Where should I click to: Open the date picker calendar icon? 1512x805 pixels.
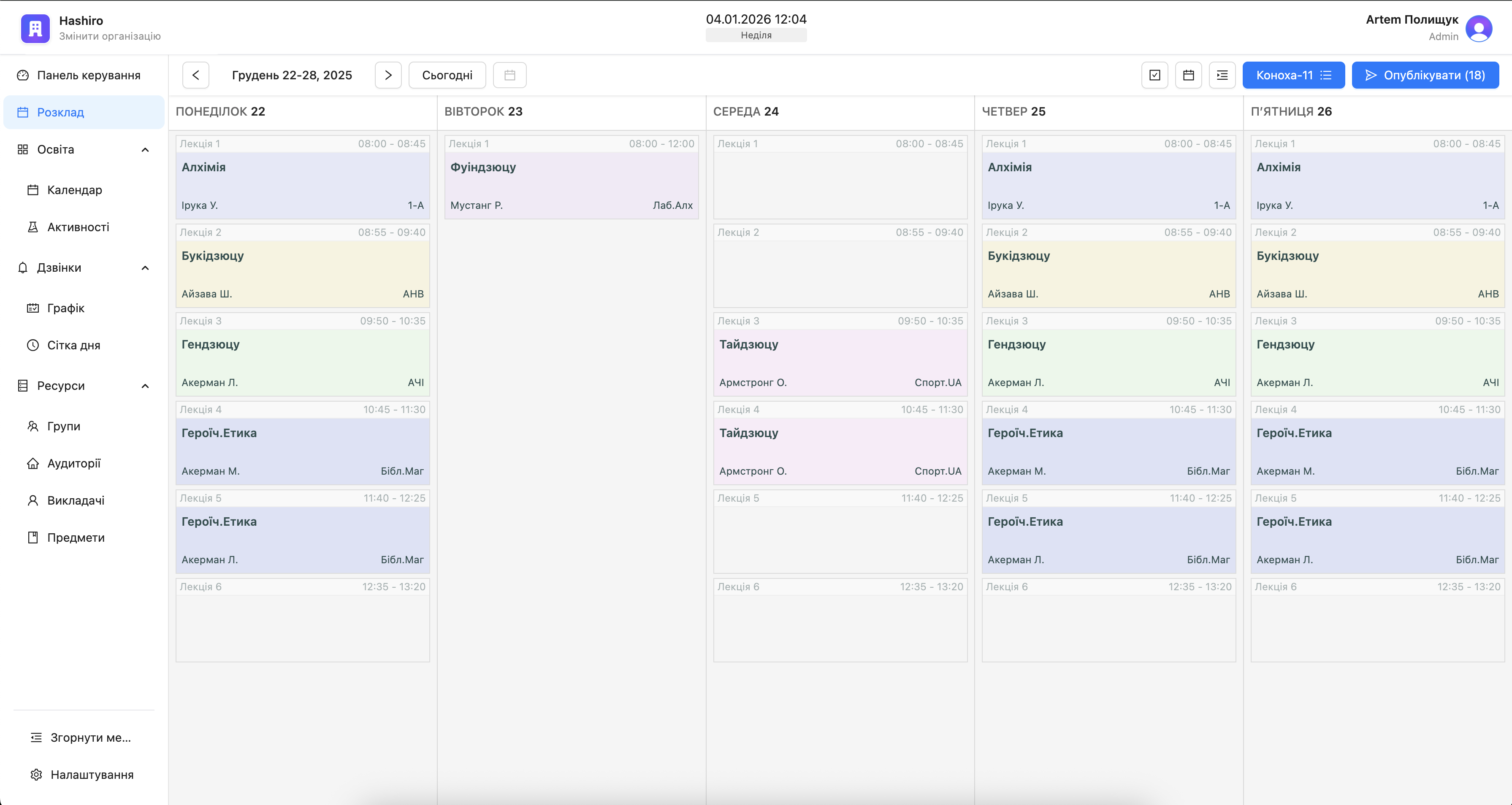[509, 75]
